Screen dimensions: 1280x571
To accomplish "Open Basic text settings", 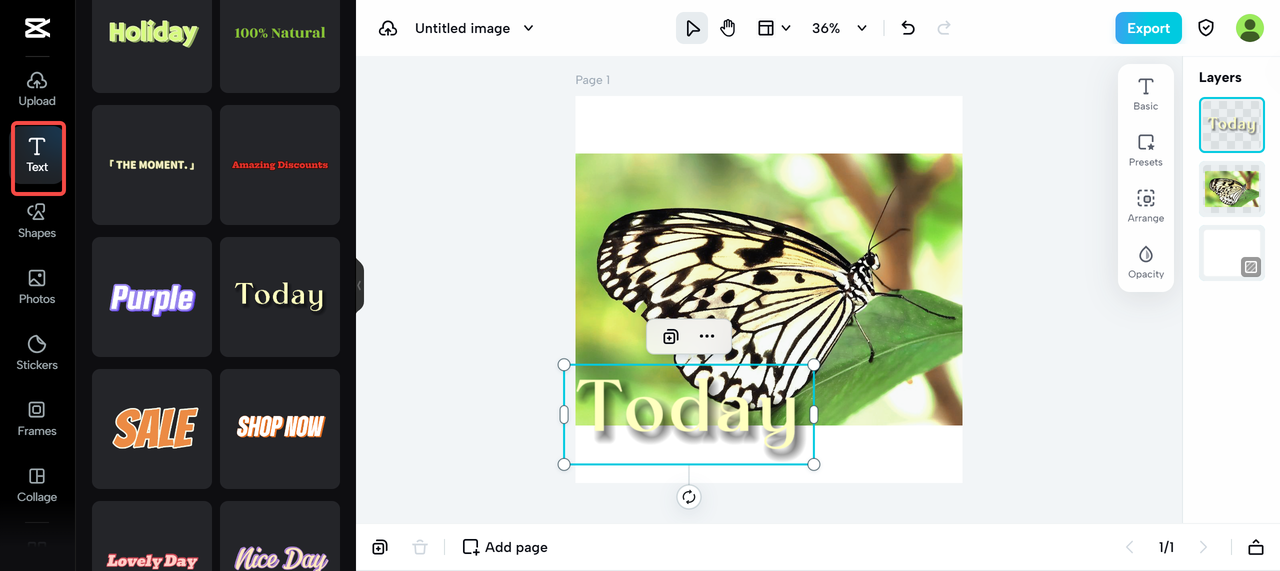I will 1146,93.
